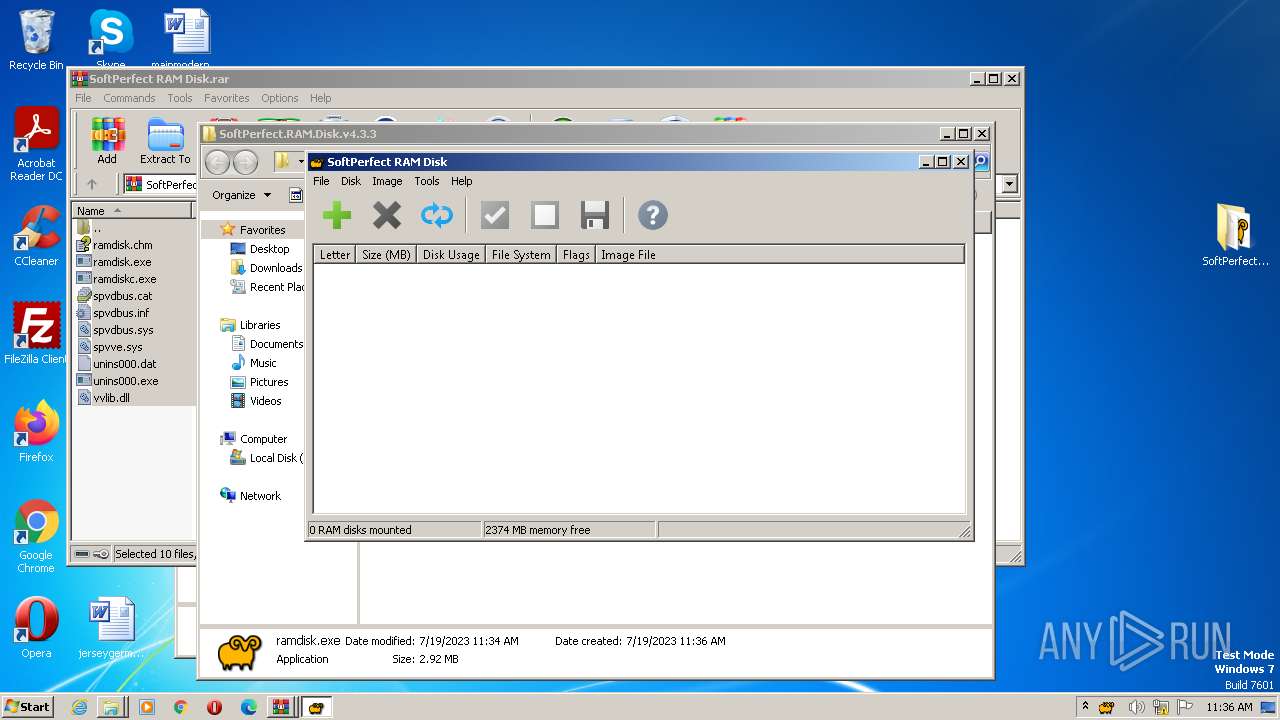Click the Remove disk X icon
The width and height of the screenshot is (1280, 720).
point(386,215)
